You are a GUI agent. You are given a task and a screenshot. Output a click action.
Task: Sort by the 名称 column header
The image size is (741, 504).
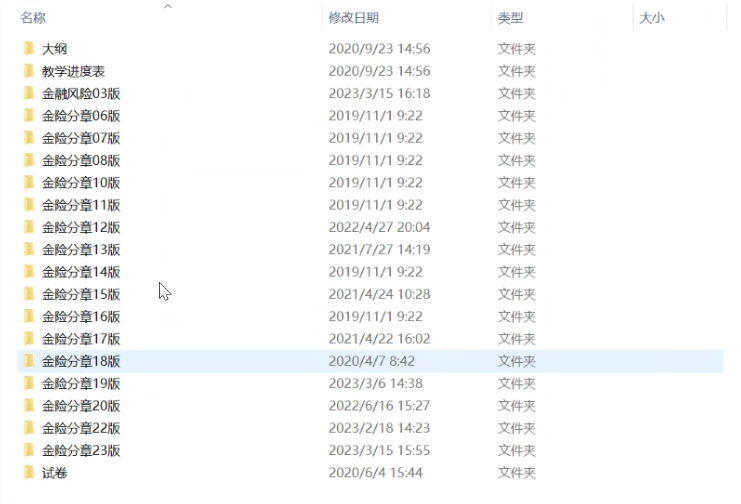click(x=33, y=18)
